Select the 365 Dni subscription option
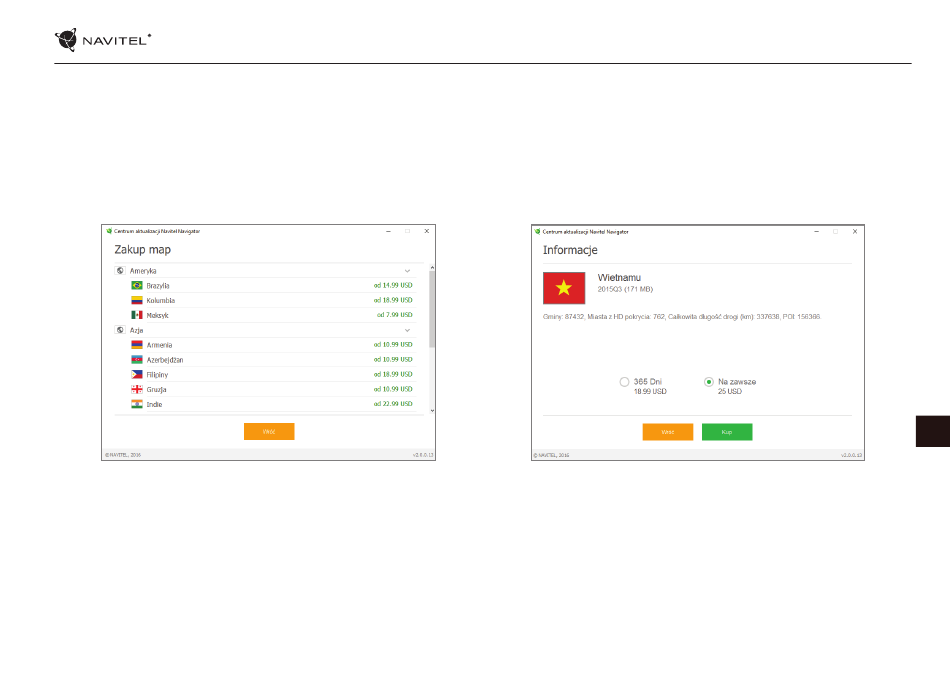Screen dimensions: 950x673 coord(624,382)
